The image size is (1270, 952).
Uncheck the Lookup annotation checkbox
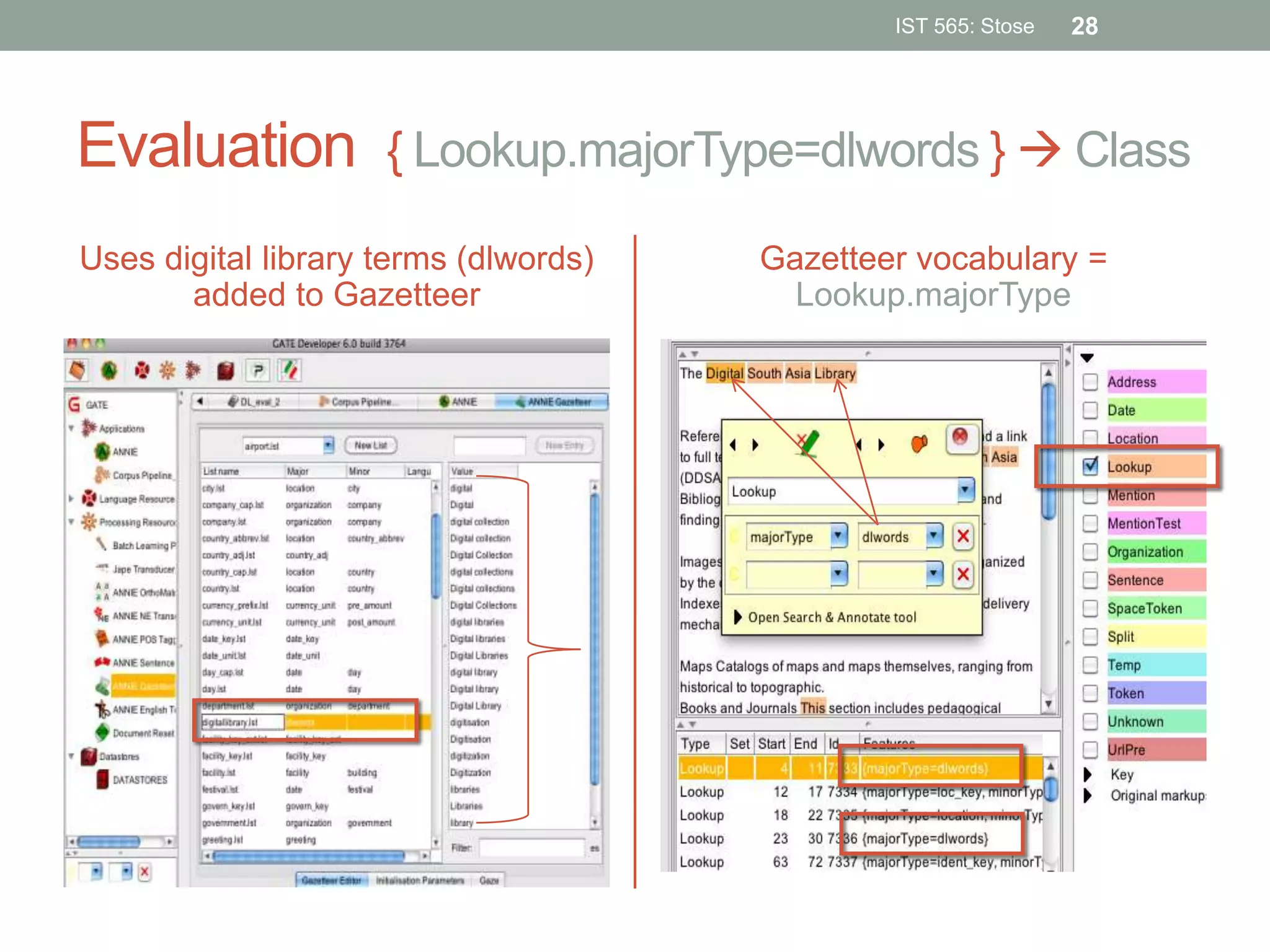tap(1090, 467)
